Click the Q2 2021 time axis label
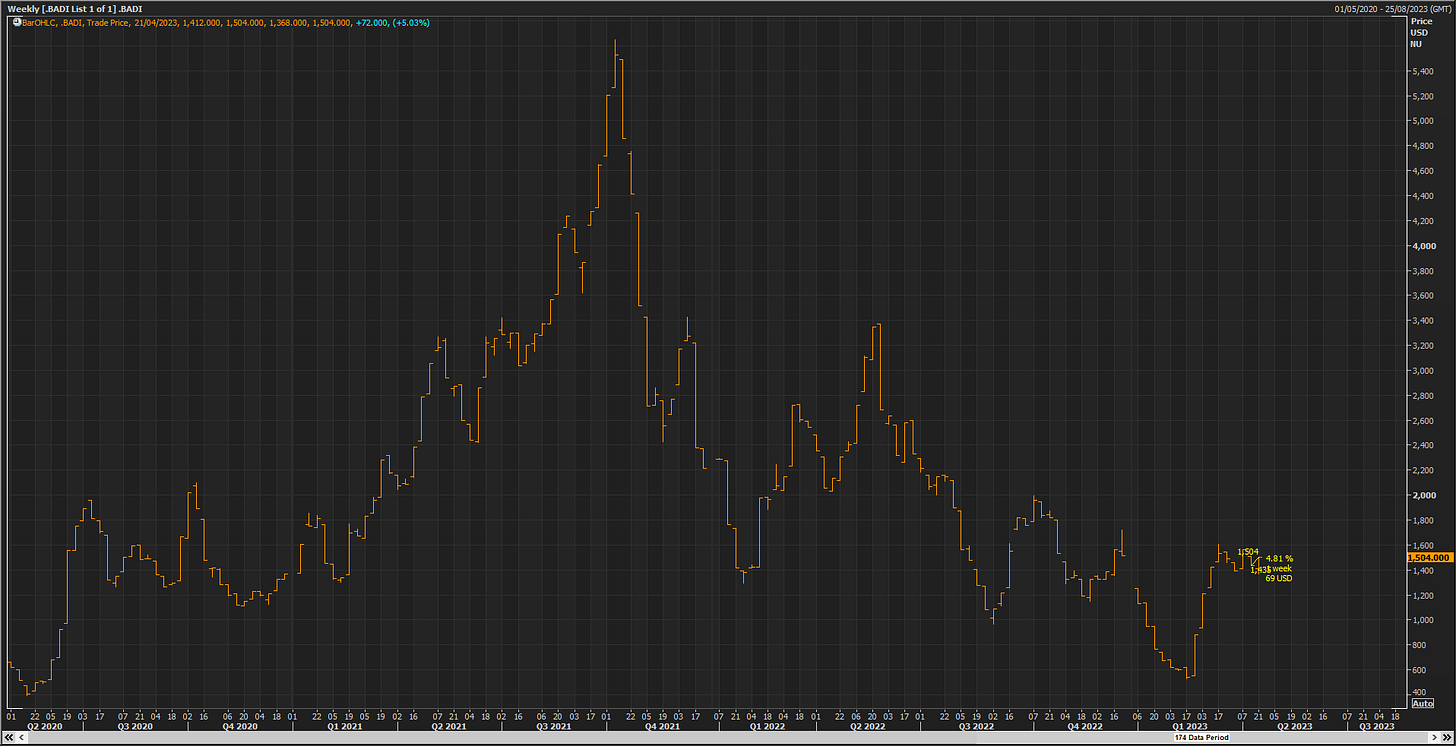Image resolution: width=1456 pixels, height=746 pixels. pyautogui.click(x=449, y=726)
